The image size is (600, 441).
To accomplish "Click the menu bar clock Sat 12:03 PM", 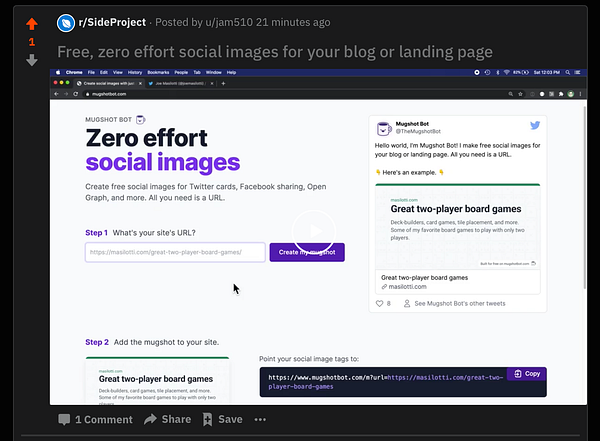I will click(x=546, y=72).
